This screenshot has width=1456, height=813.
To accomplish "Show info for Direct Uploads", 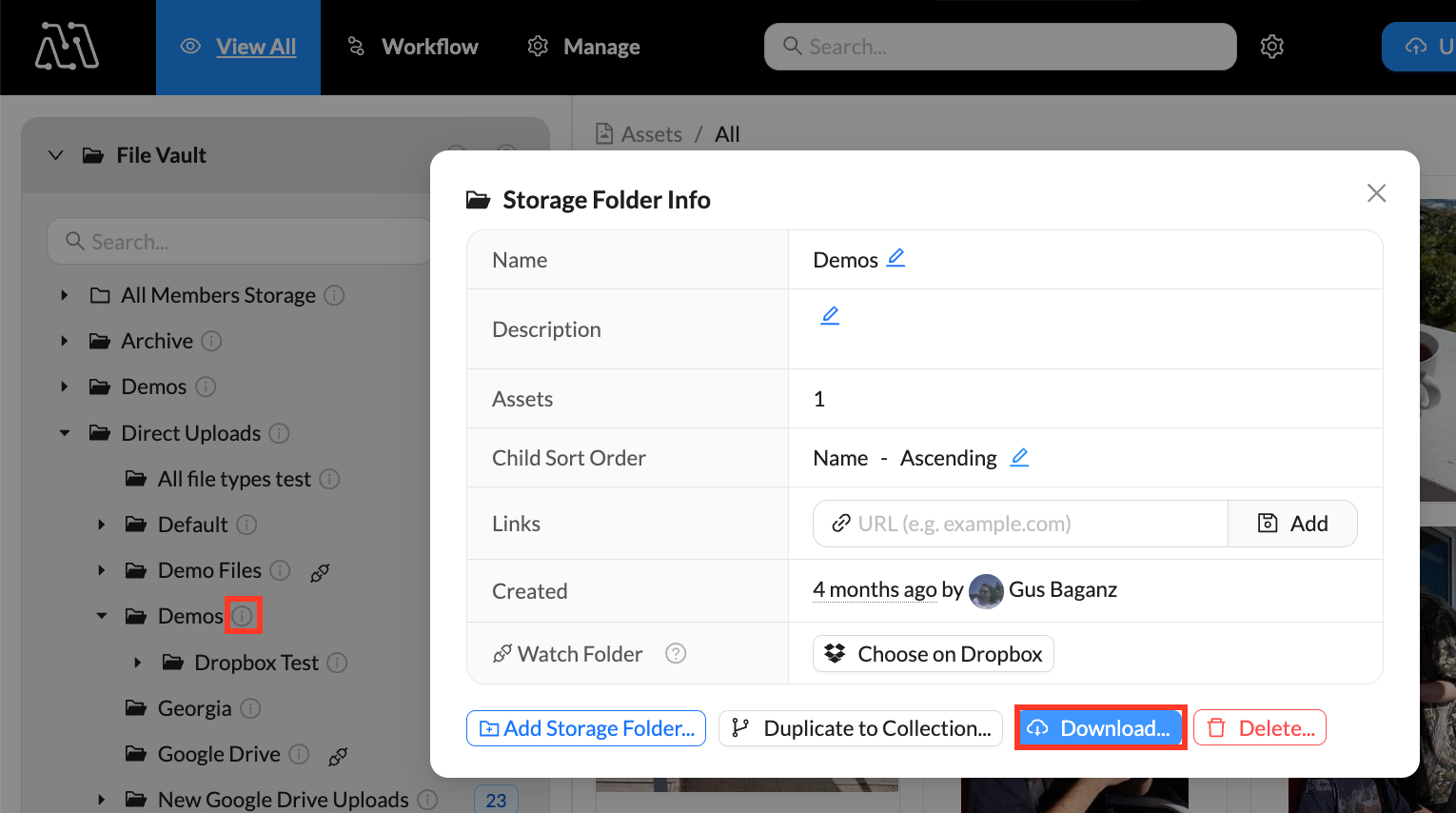I will [279, 433].
